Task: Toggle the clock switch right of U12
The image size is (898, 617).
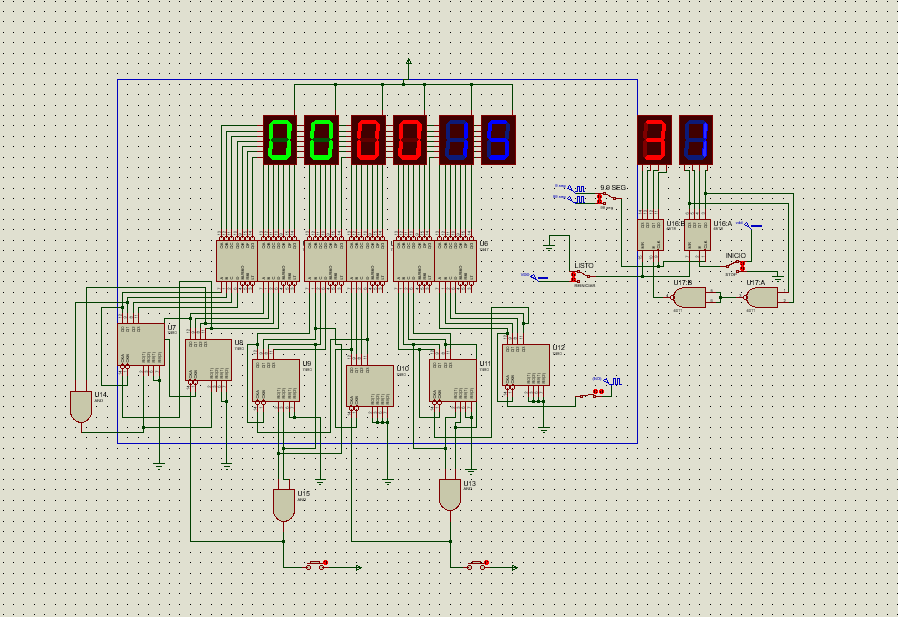Action: pos(598,393)
